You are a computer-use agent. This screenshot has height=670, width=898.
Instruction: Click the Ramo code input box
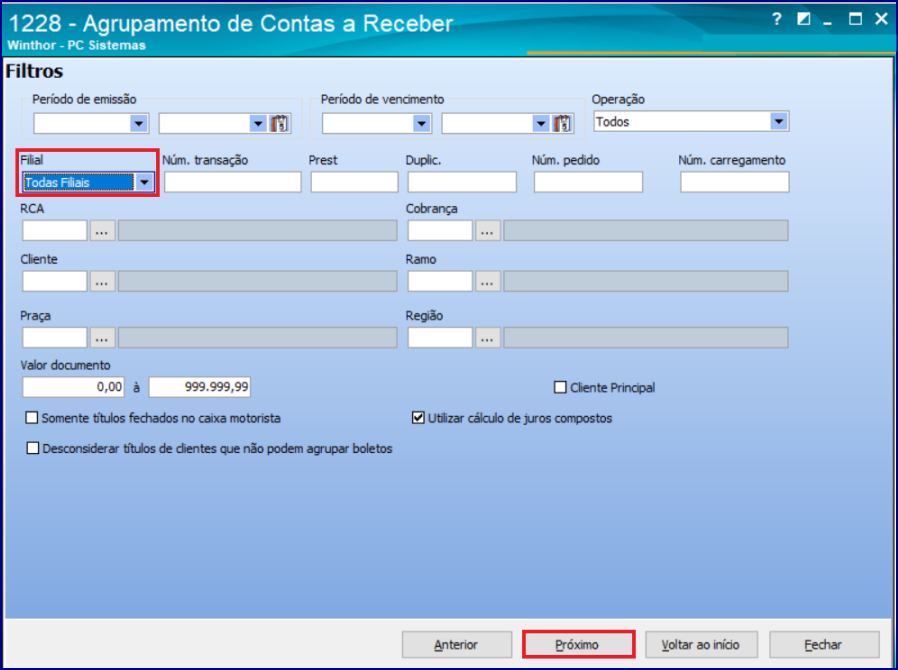(x=440, y=281)
